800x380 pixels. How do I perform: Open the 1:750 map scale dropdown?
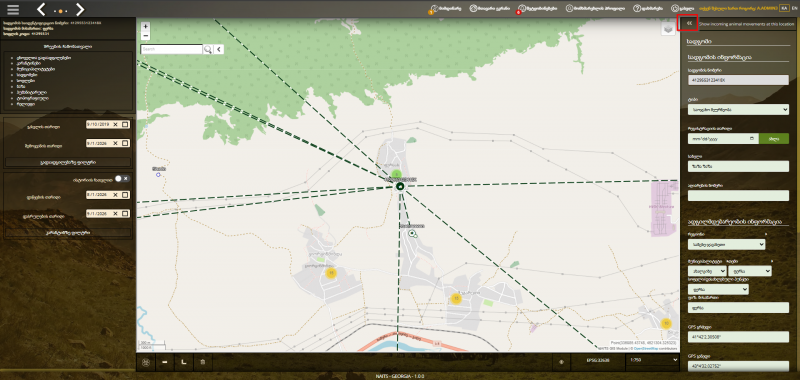click(x=654, y=360)
